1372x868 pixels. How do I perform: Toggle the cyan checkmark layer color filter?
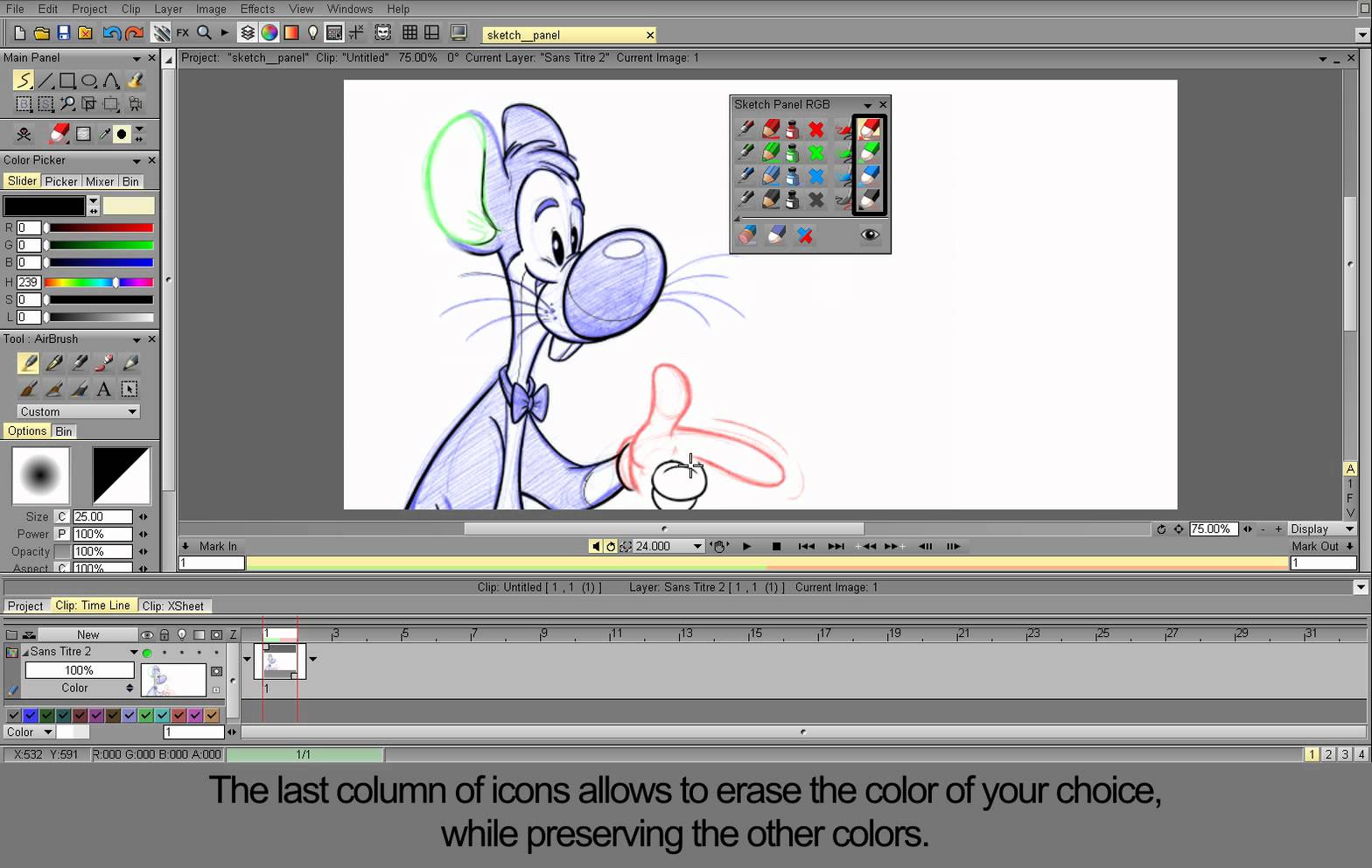(162, 715)
